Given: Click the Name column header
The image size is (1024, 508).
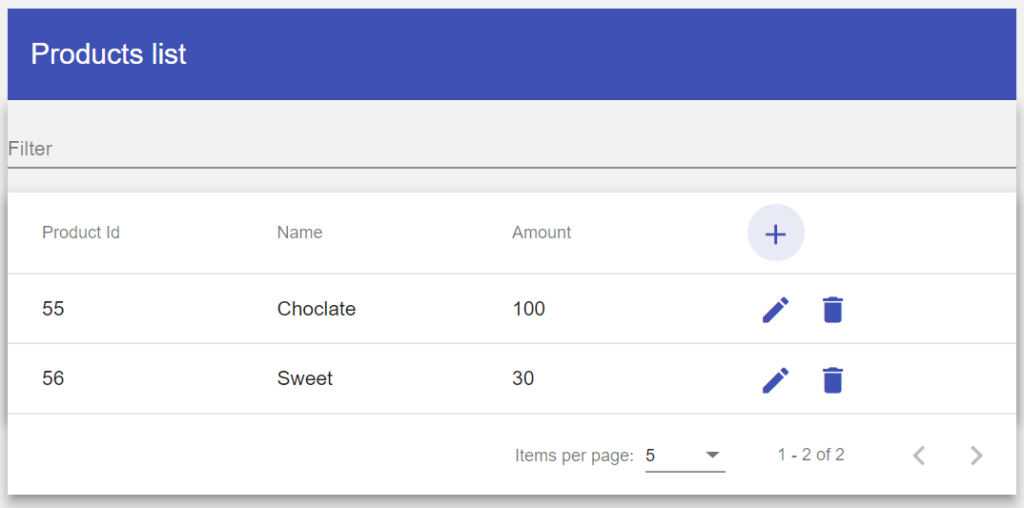Looking at the screenshot, I should tap(300, 232).
